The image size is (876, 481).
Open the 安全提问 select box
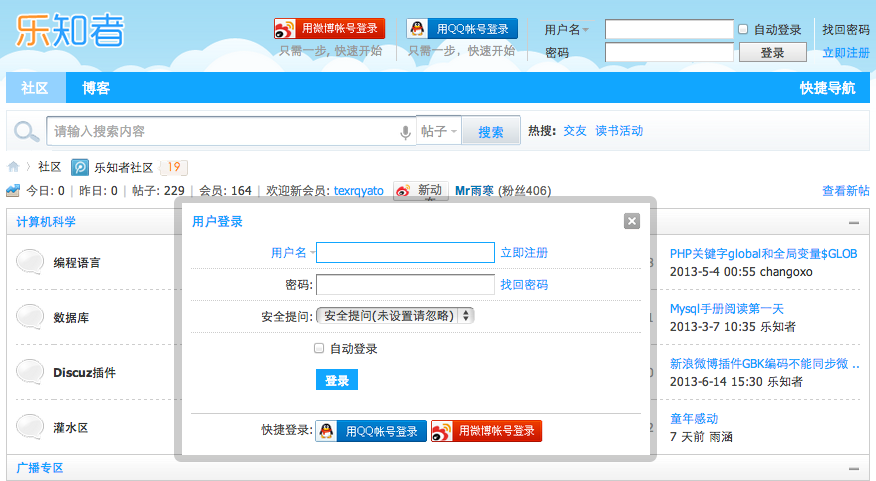point(395,316)
